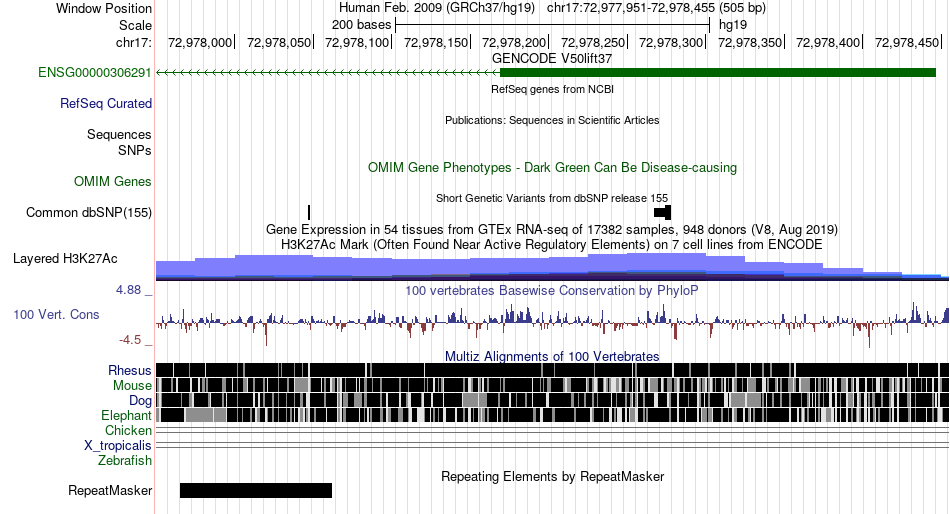Click the ENSG00000306291 gene label
The height and width of the screenshot is (514, 950).
pos(95,73)
